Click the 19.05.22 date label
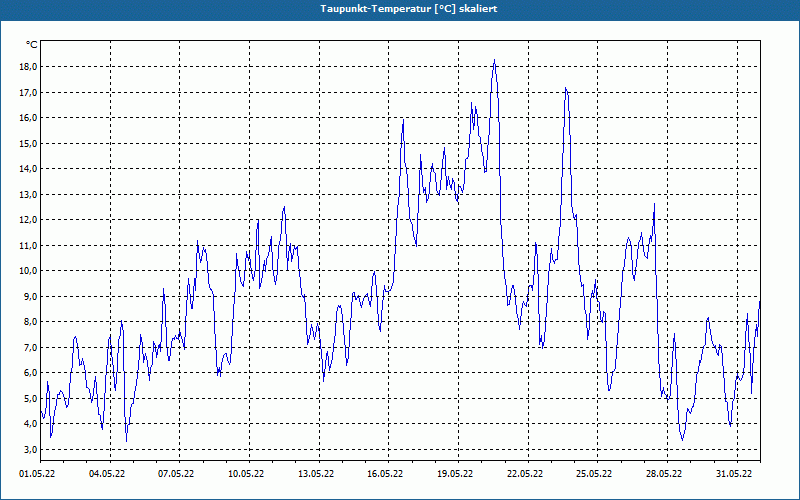Viewport: 800px width, 500px height. pyautogui.click(x=455, y=474)
